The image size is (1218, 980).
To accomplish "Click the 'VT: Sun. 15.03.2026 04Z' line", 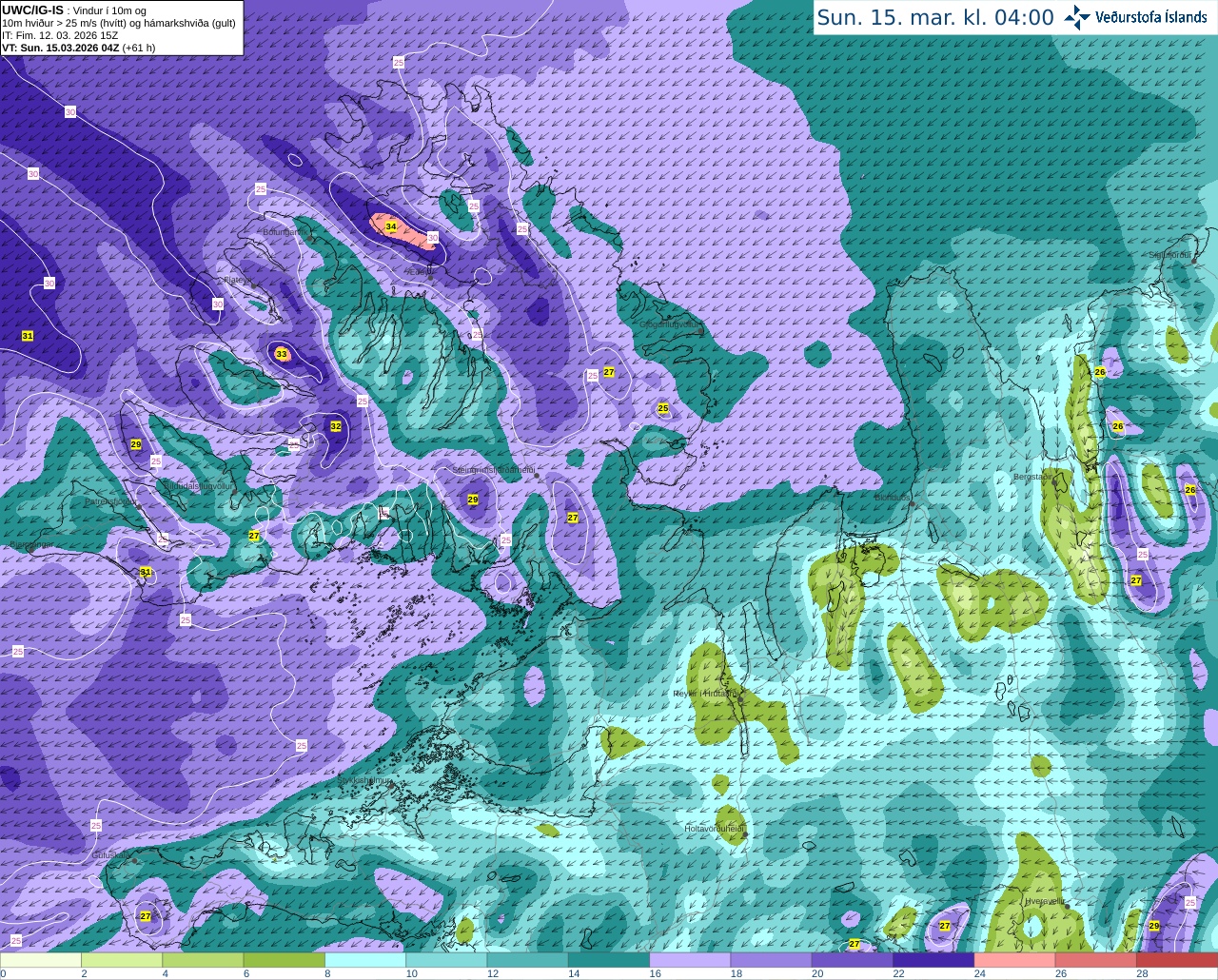I will pos(61,48).
